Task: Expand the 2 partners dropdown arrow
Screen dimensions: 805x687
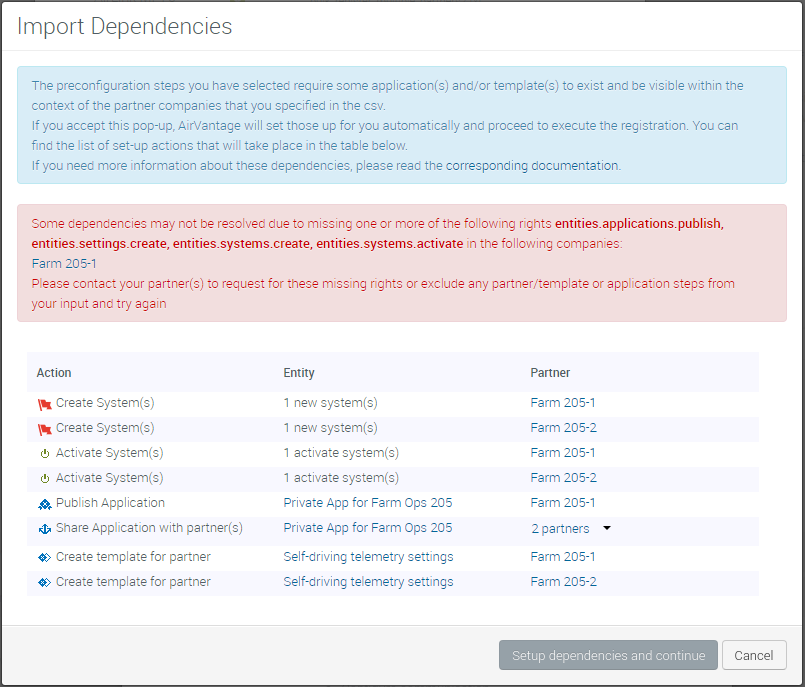Action: [x=606, y=529]
